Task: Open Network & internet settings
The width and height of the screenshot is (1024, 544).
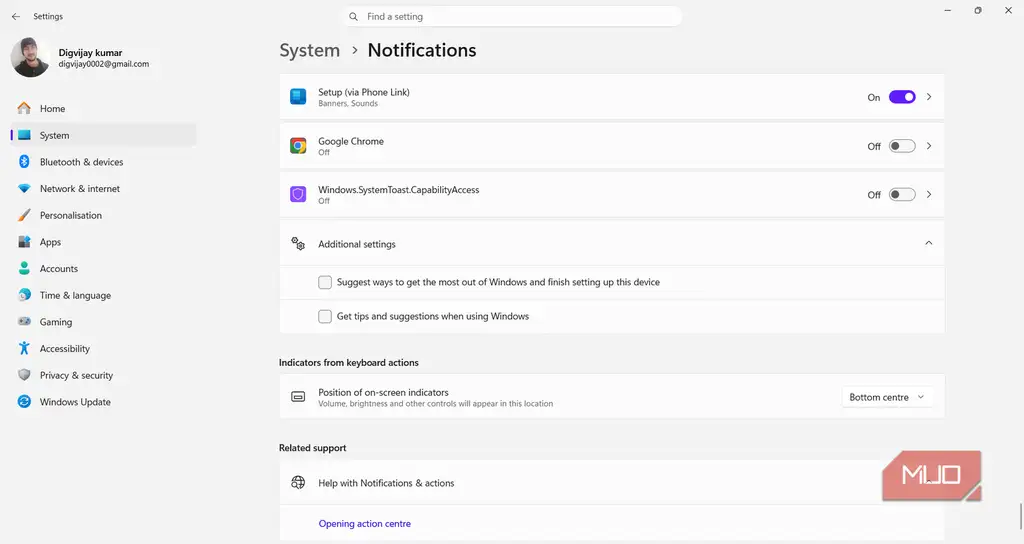Action: point(104,189)
